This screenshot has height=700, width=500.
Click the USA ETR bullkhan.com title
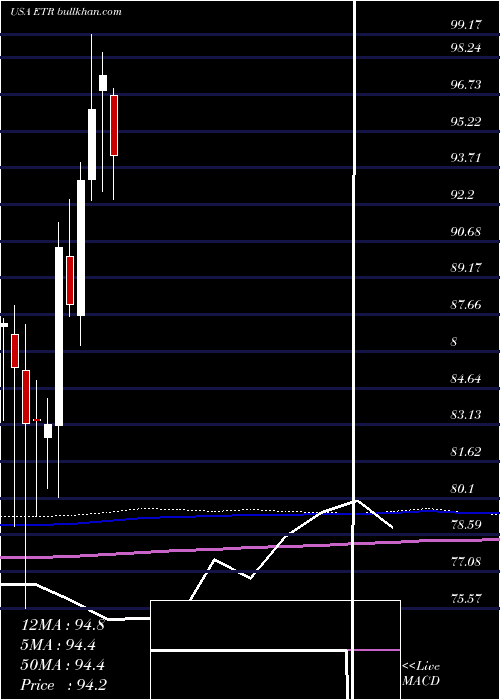[66, 11]
